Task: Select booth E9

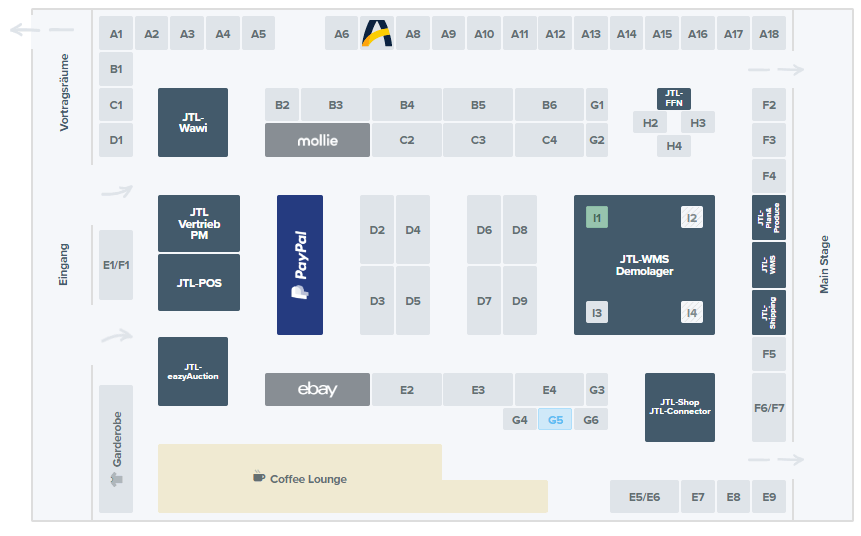Action: pyautogui.click(x=769, y=496)
